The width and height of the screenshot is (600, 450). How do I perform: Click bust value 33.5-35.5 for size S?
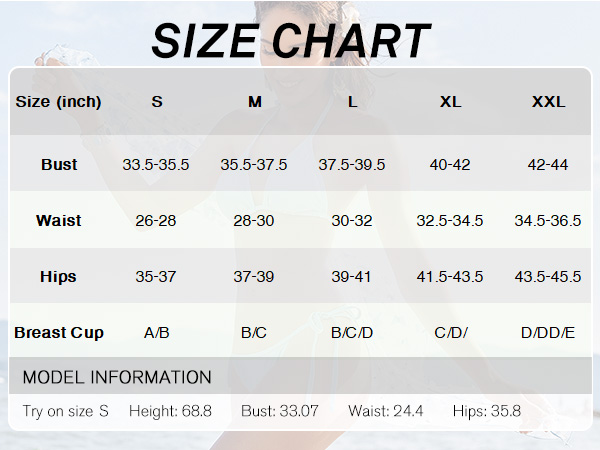pyautogui.click(x=156, y=165)
